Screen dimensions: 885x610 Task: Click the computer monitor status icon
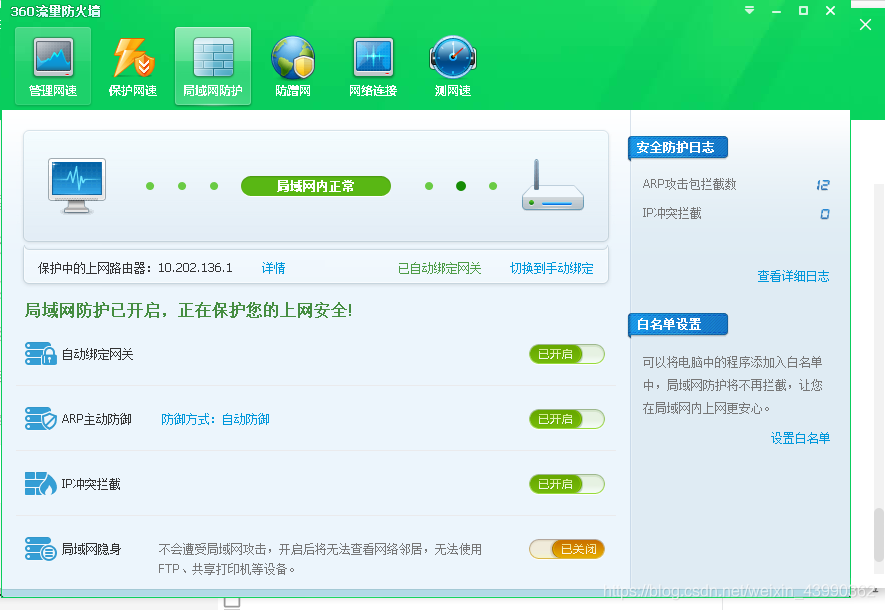coord(77,186)
